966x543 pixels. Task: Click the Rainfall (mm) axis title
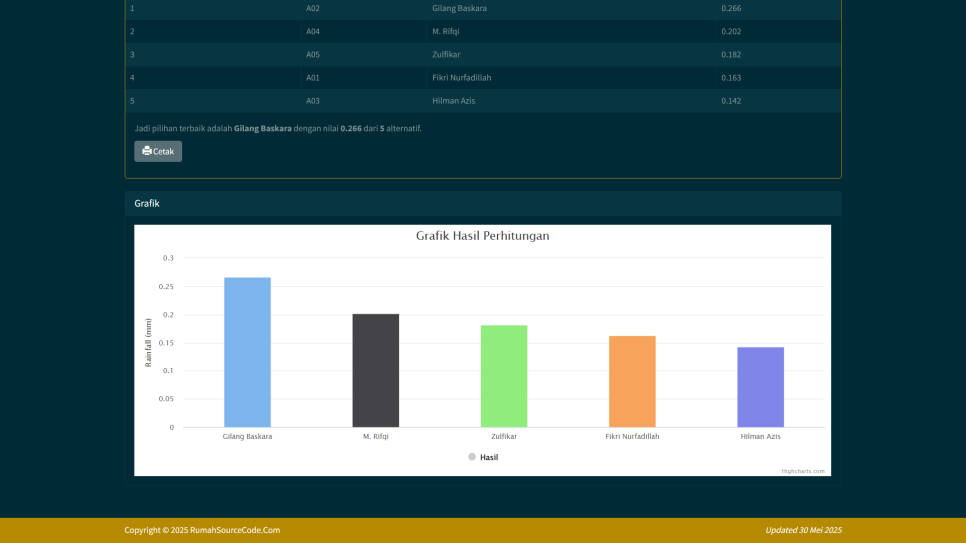click(x=149, y=343)
